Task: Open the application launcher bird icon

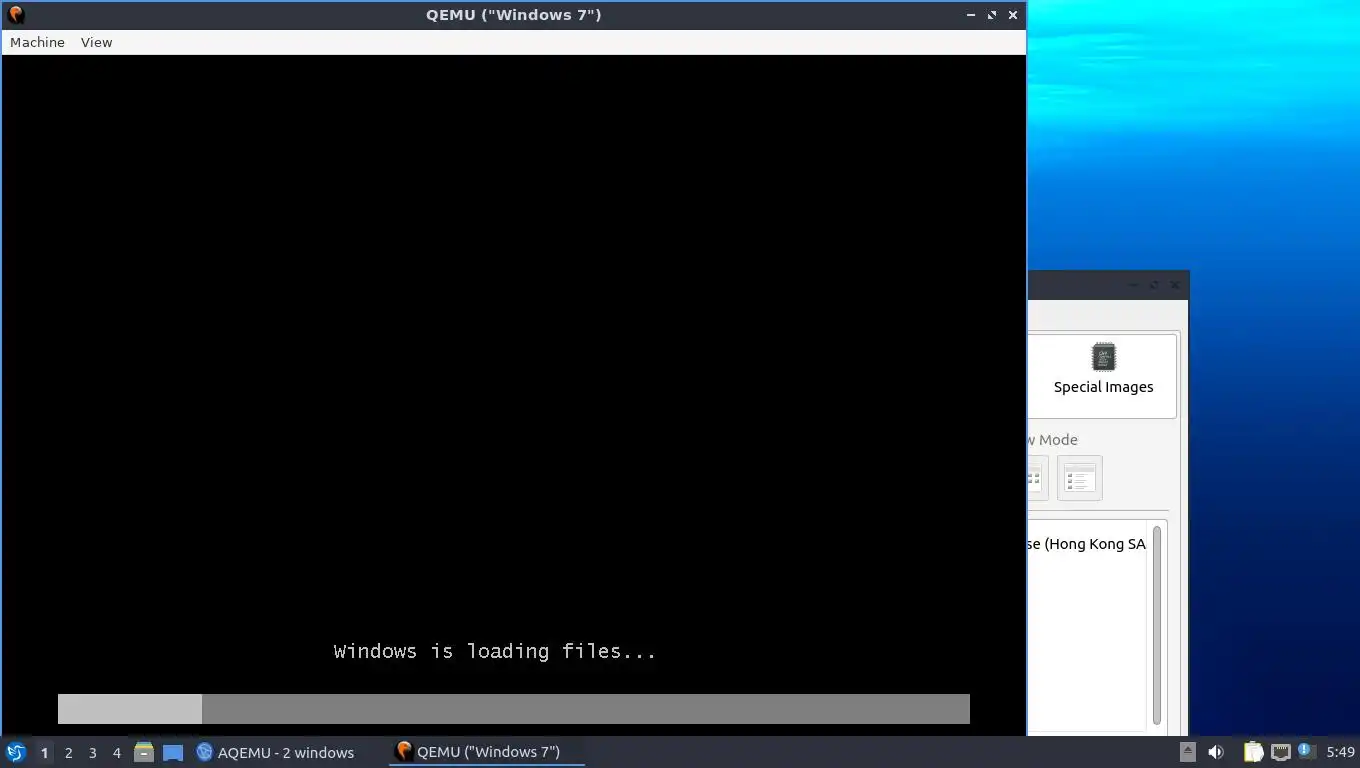Action: coord(15,752)
